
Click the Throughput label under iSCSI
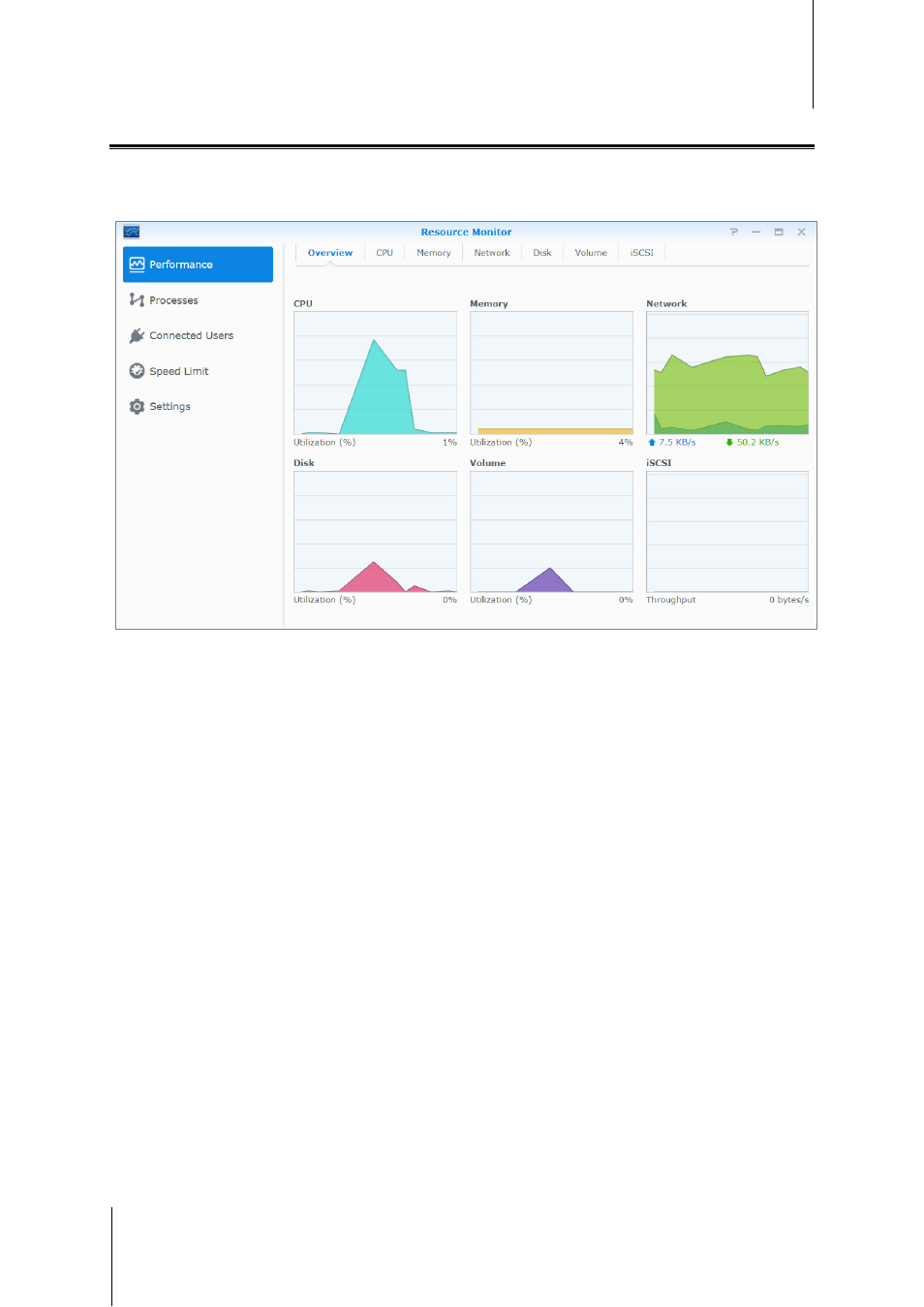pyautogui.click(x=671, y=600)
